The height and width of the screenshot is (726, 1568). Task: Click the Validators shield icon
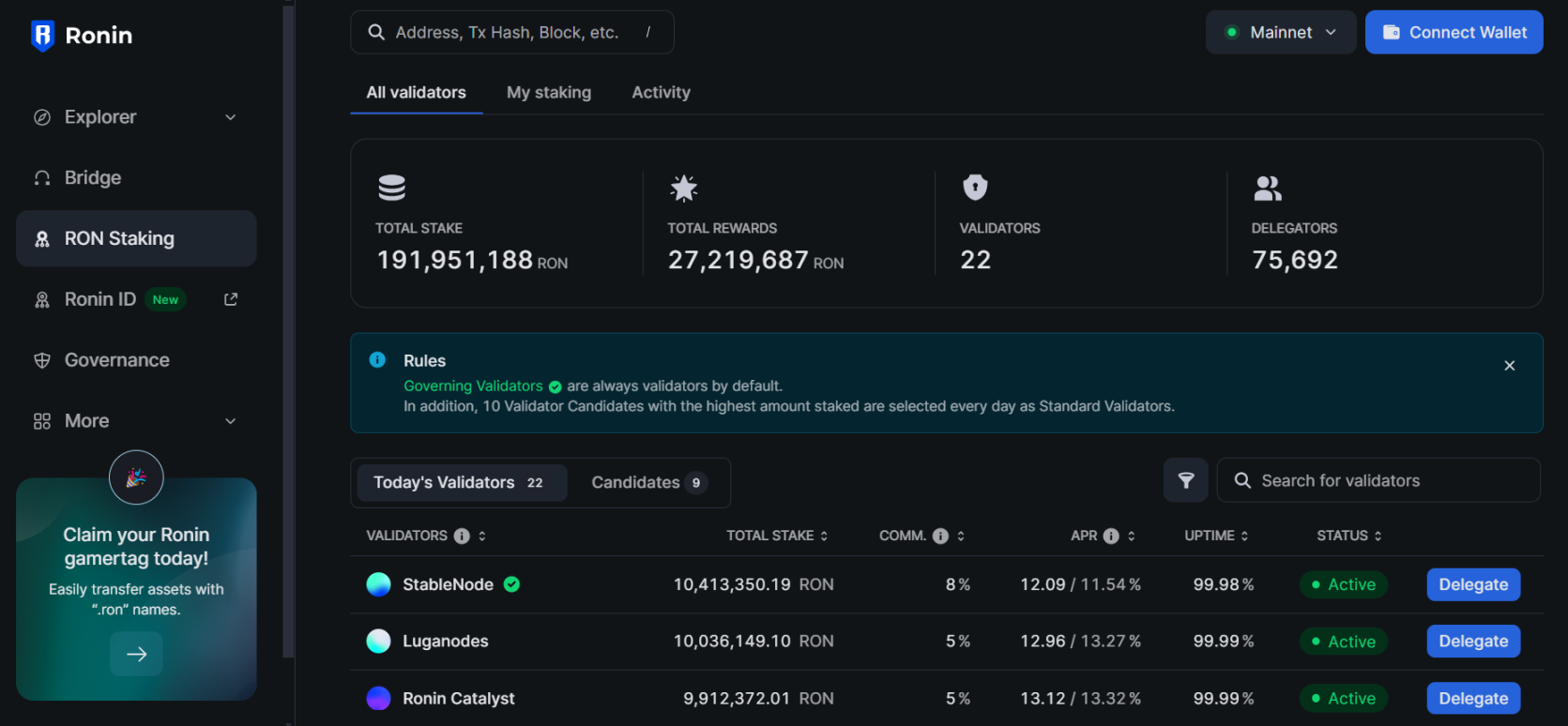pyautogui.click(x=976, y=188)
